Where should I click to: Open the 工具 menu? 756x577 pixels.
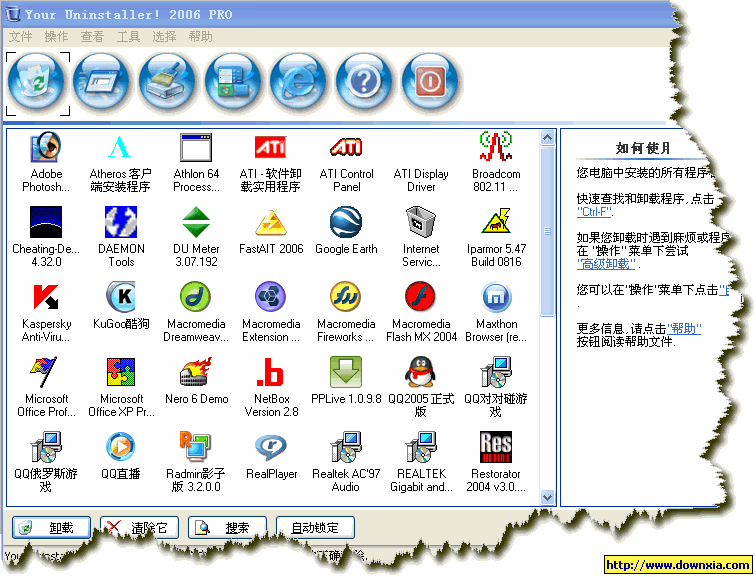coord(128,37)
